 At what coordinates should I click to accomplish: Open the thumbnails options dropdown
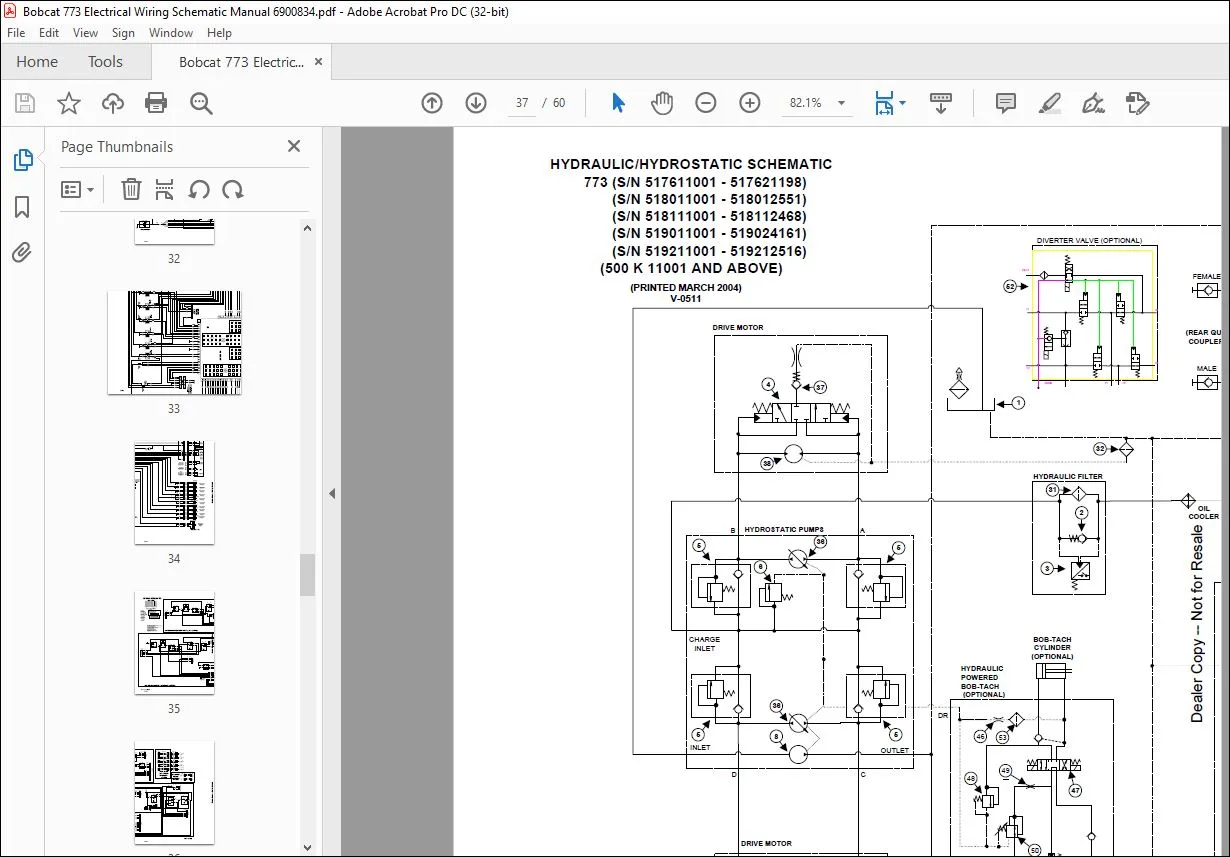click(78, 189)
